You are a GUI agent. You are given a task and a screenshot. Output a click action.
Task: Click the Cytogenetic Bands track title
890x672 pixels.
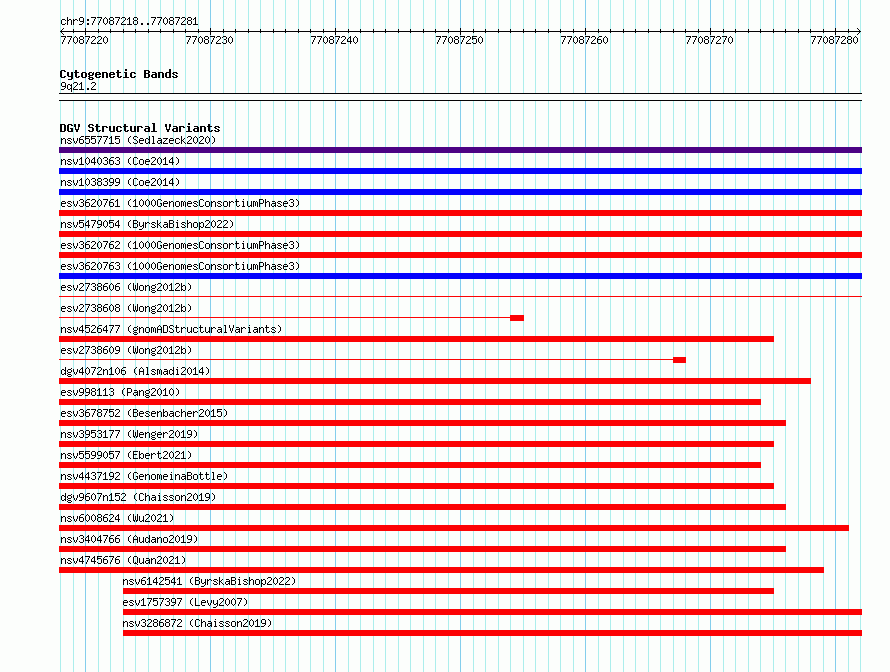click(119, 74)
